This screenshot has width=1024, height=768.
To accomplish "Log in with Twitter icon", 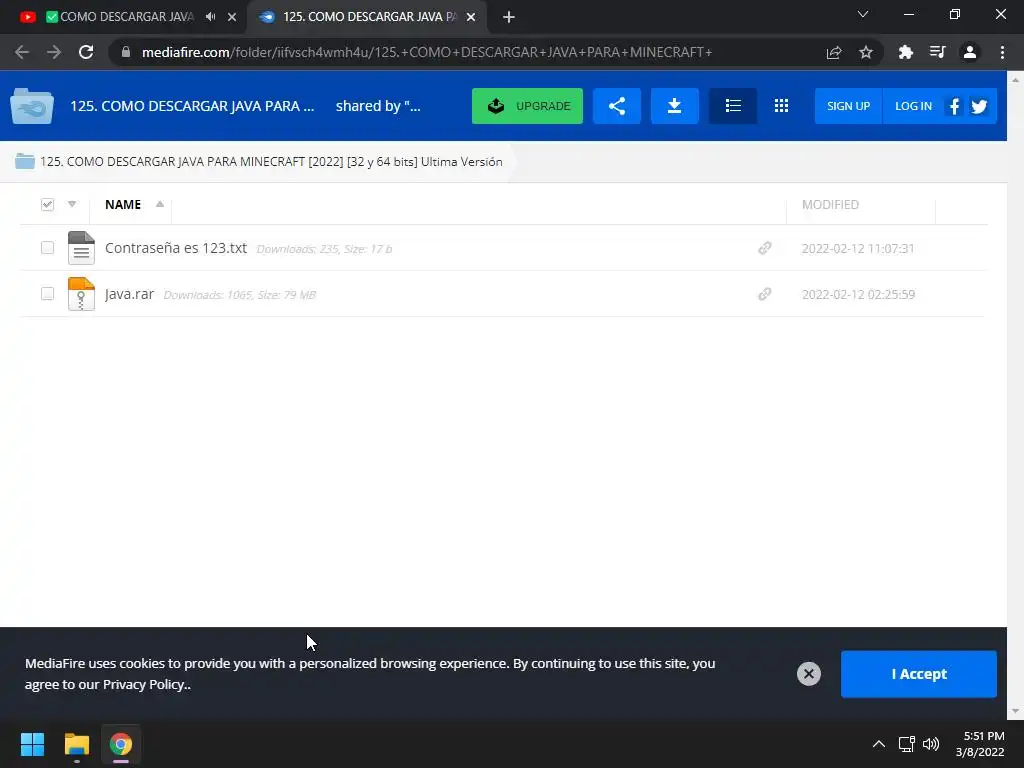I will tap(979, 106).
